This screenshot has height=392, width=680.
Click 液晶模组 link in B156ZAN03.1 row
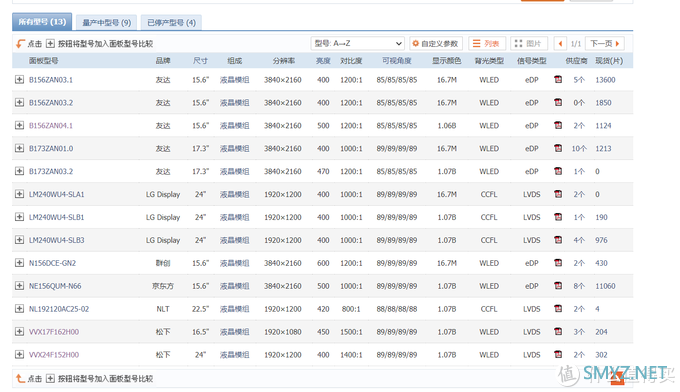(x=235, y=80)
